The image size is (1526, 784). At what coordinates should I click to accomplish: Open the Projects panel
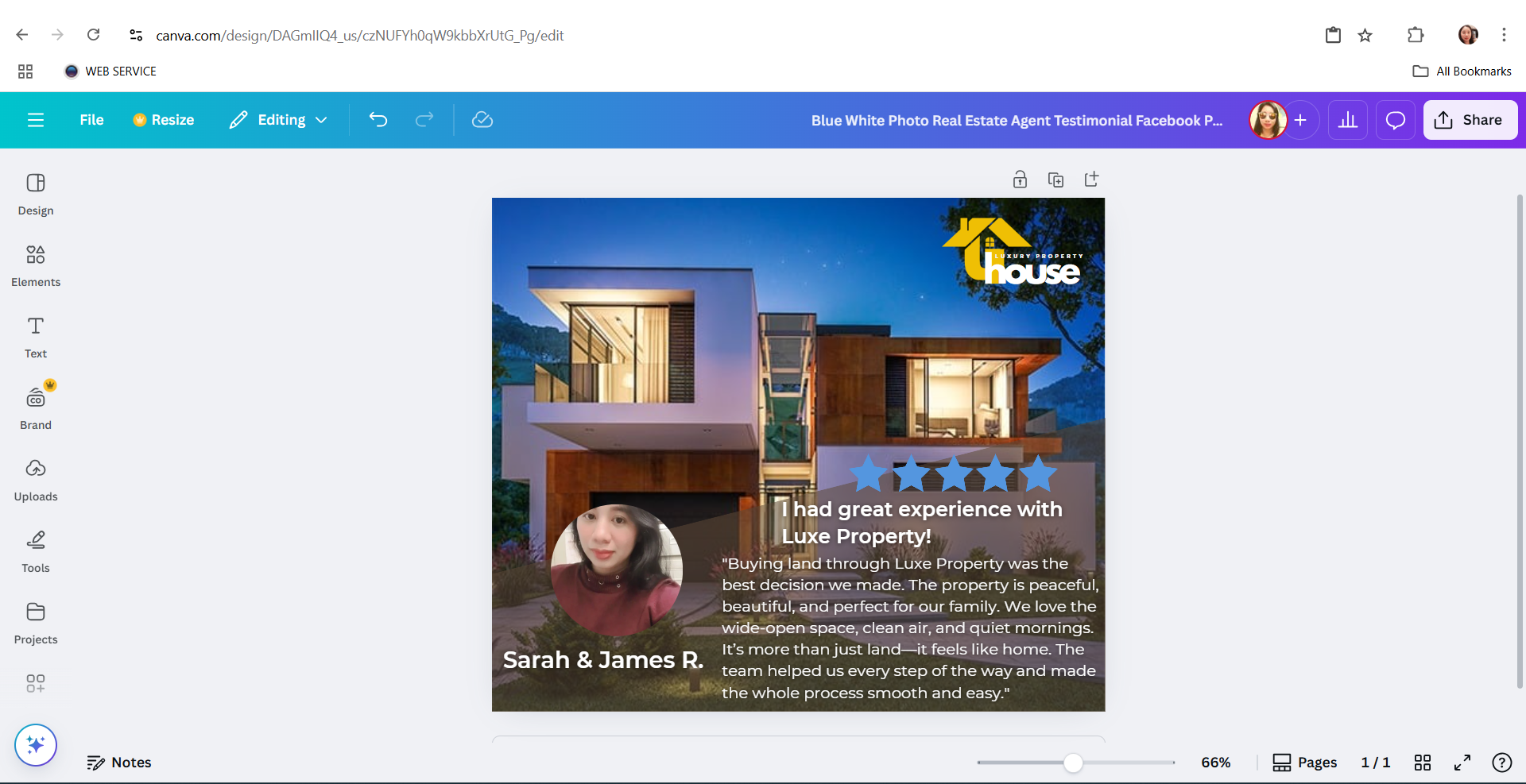[x=36, y=624]
